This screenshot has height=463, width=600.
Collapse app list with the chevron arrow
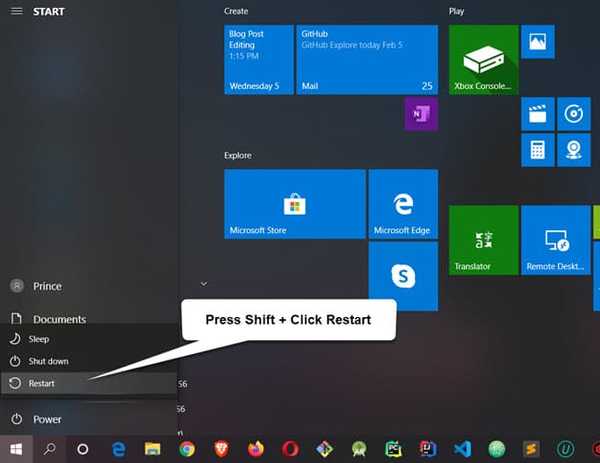pyautogui.click(x=204, y=284)
